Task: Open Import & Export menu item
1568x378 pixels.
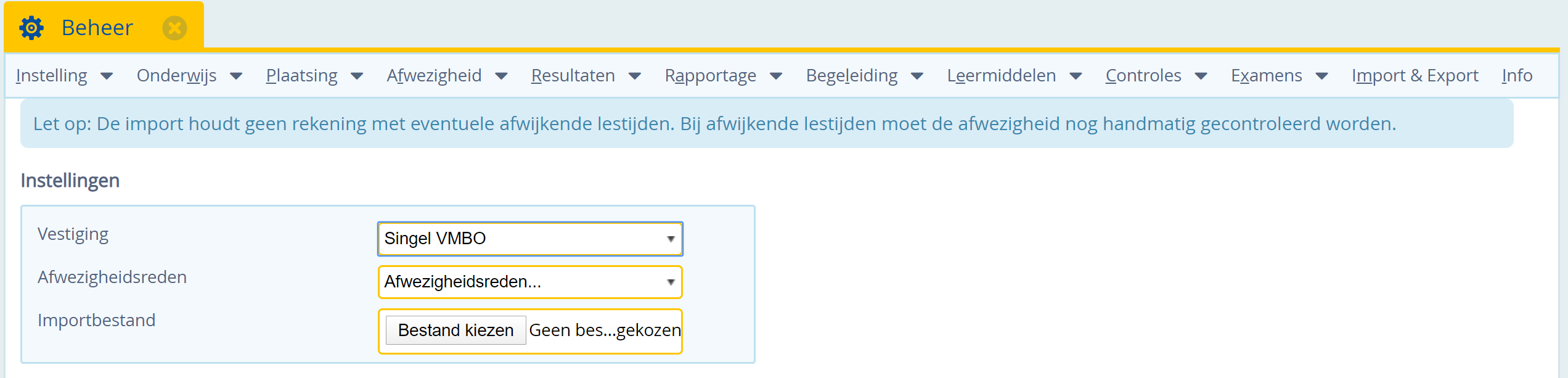Action: pyautogui.click(x=1415, y=76)
